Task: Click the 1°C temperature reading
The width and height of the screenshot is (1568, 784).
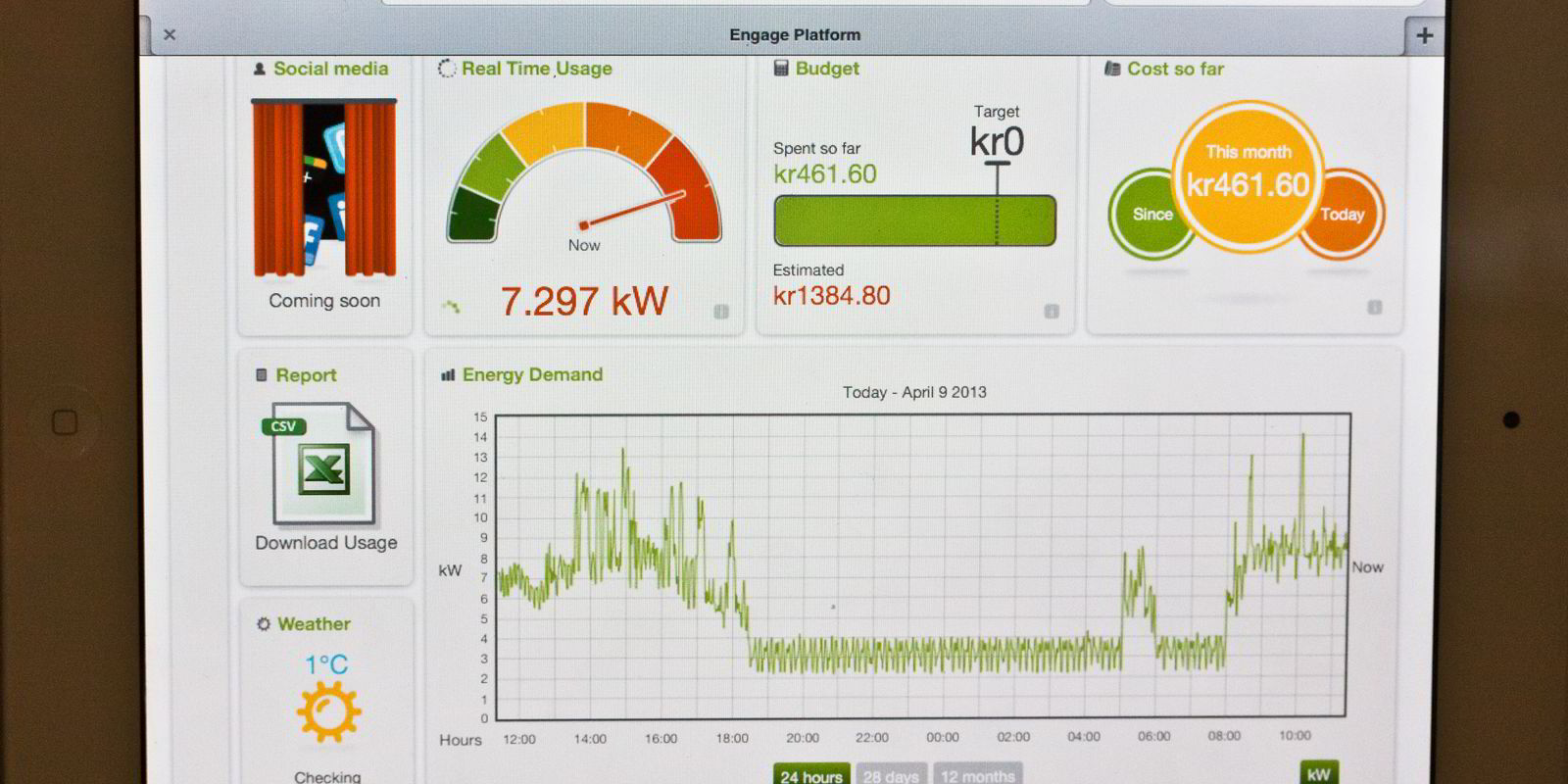Action: click(x=326, y=664)
